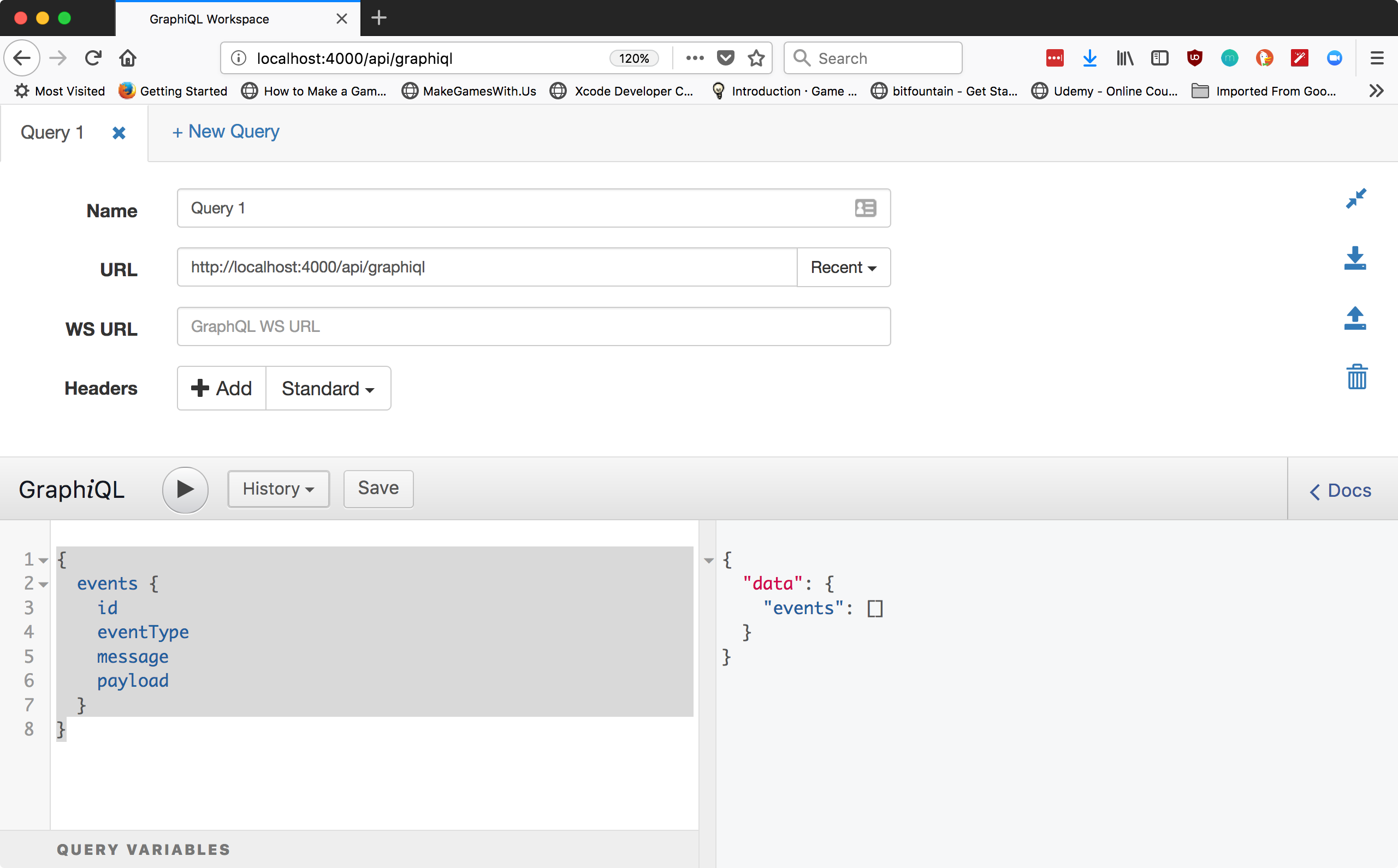The height and width of the screenshot is (868, 1398).
Task: Click the payload field in query
Action: pyautogui.click(x=133, y=680)
